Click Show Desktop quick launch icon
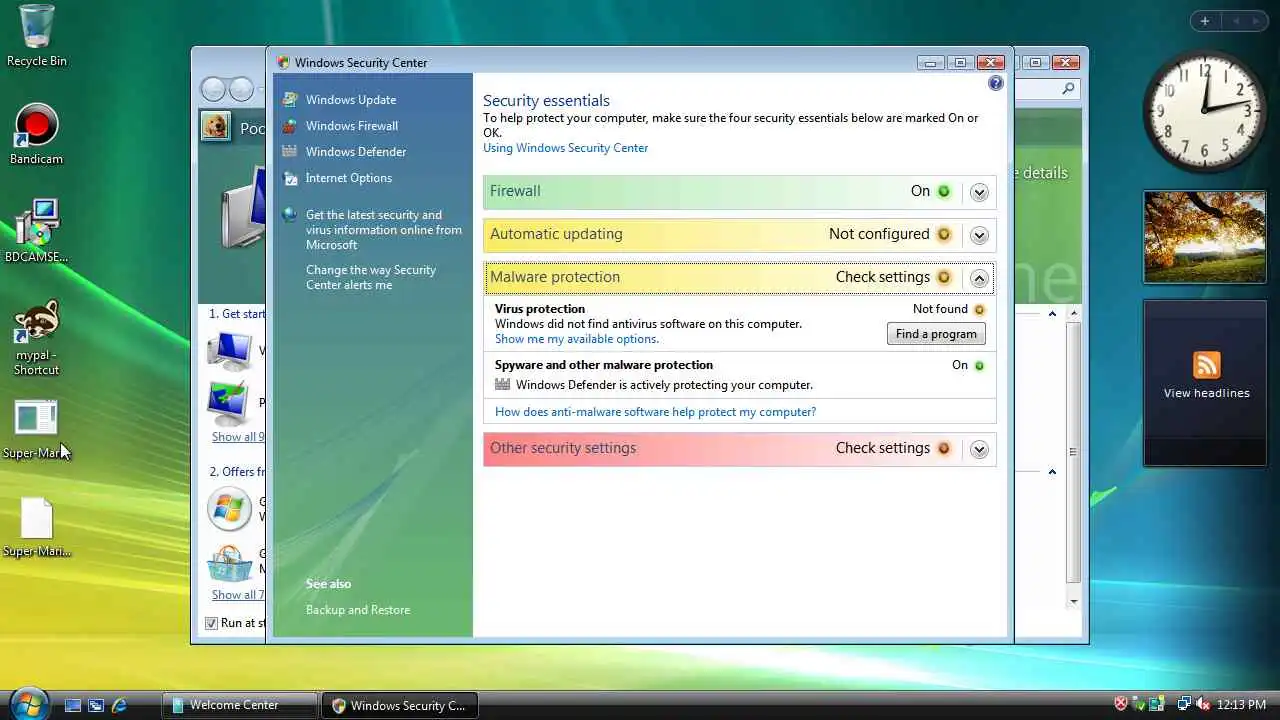 click(72, 705)
